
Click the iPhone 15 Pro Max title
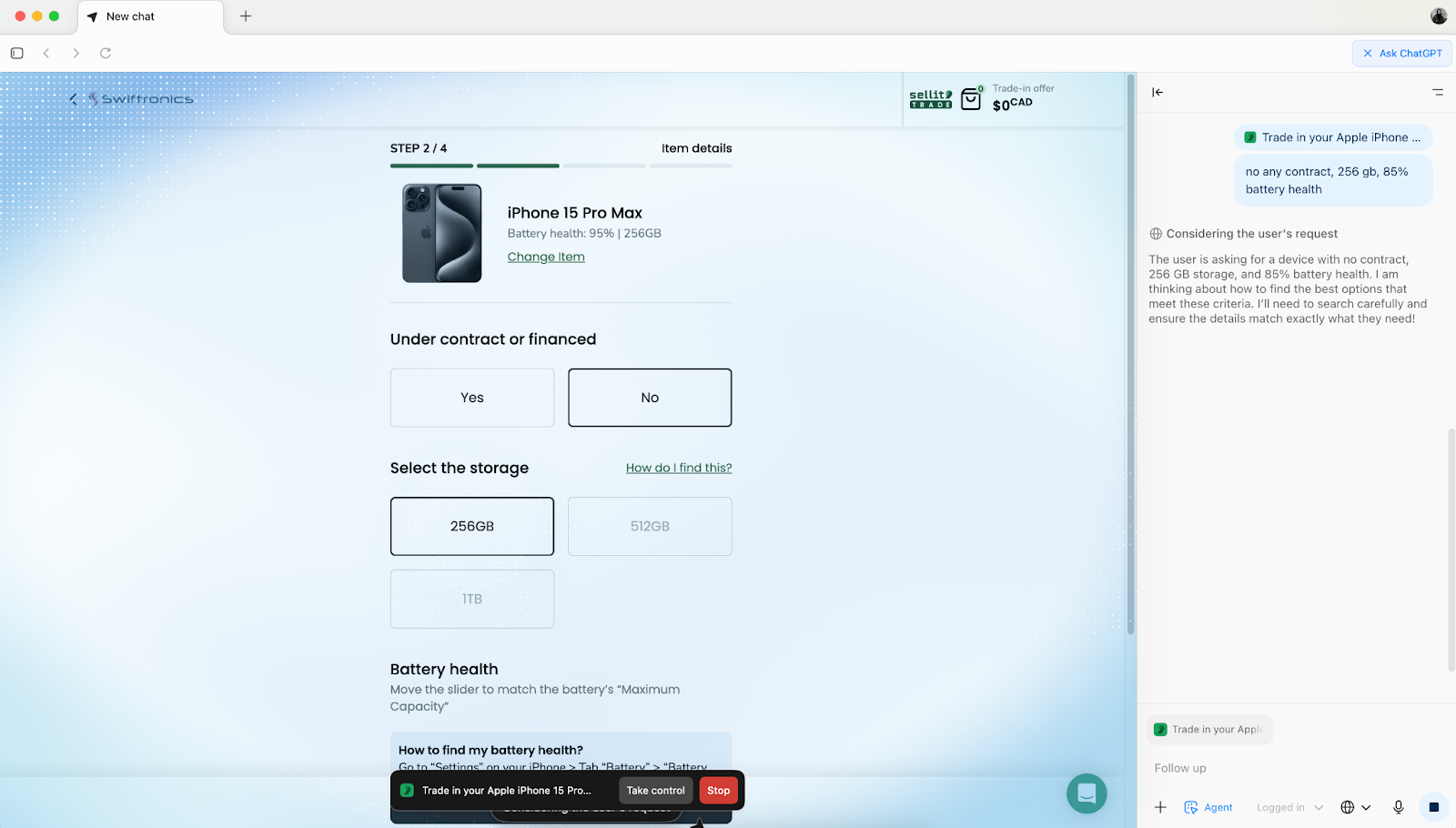[x=575, y=213]
